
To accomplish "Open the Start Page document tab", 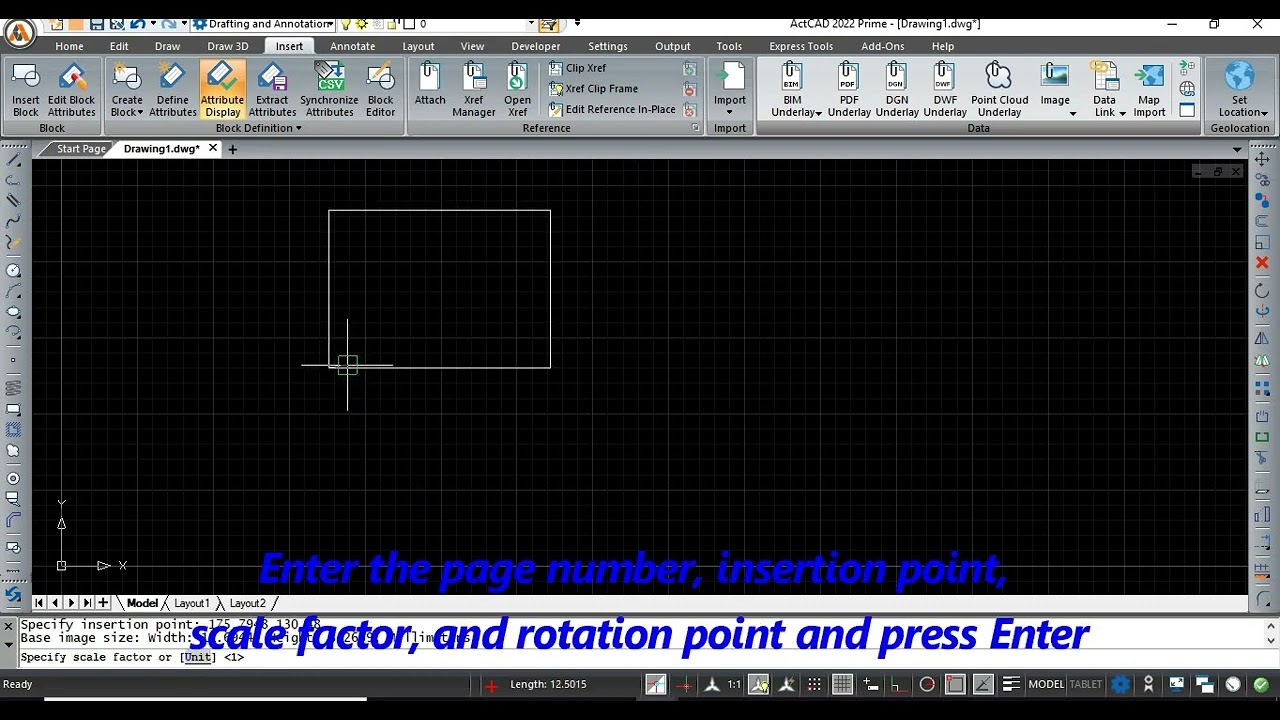I will coord(81,149).
